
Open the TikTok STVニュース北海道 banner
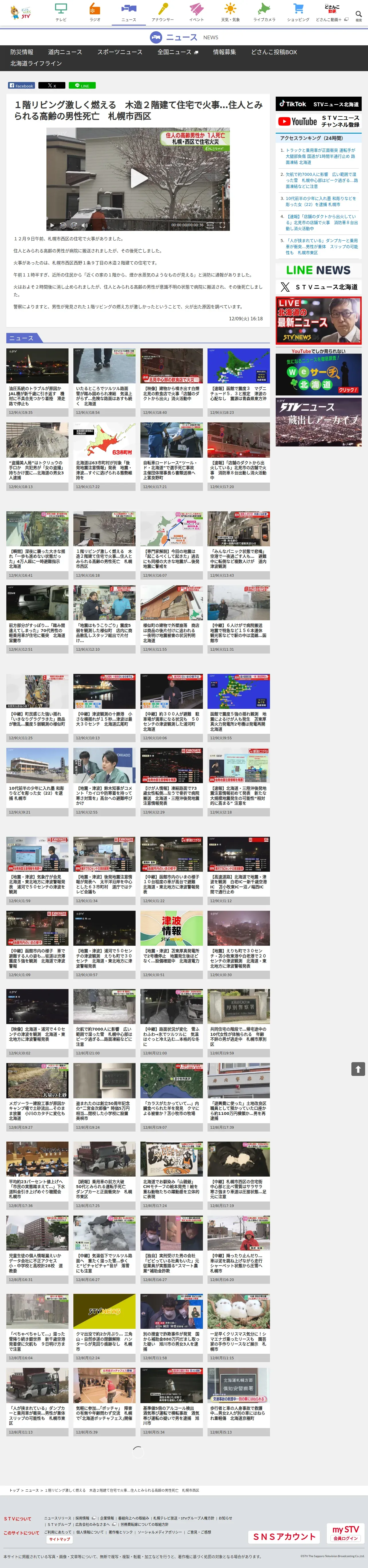click(318, 104)
